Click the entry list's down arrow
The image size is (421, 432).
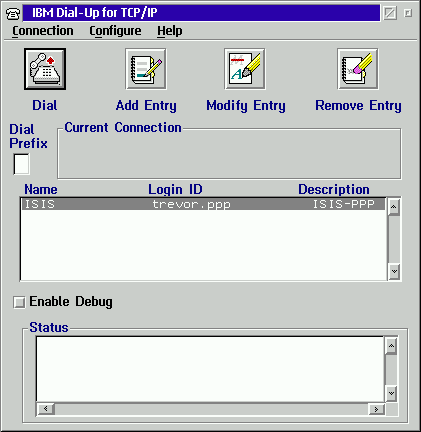pyautogui.click(x=394, y=271)
